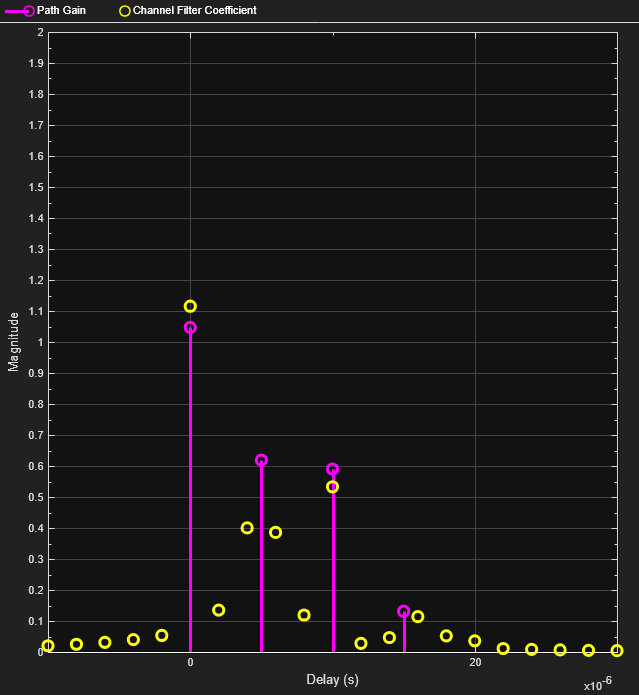Pick the smallest magenta marker near magnitude 0.13
Screen dimensions: 639x695
pos(404,611)
